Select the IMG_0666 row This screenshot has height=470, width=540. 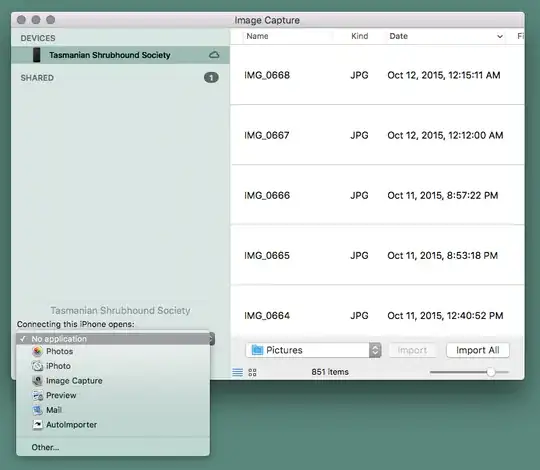tap(377, 195)
